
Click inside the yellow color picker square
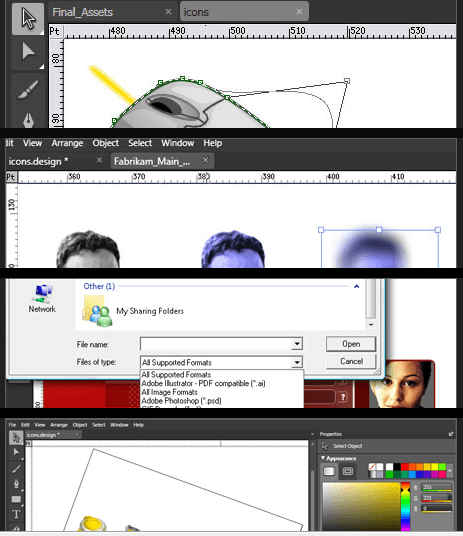tap(361, 506)
